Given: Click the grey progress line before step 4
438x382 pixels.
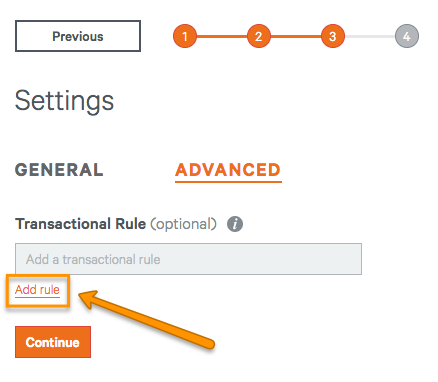Looking at the screenshot, I should point(370,36).
